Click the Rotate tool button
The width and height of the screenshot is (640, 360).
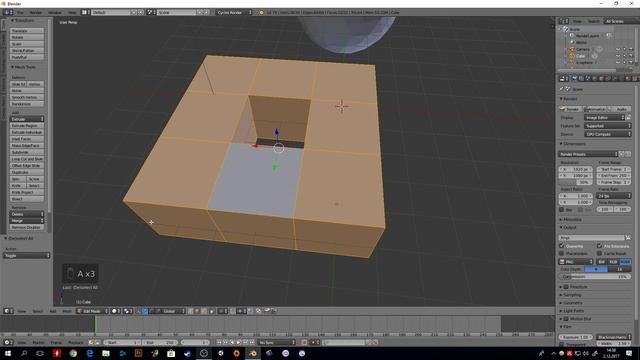(x=27, y=38)
